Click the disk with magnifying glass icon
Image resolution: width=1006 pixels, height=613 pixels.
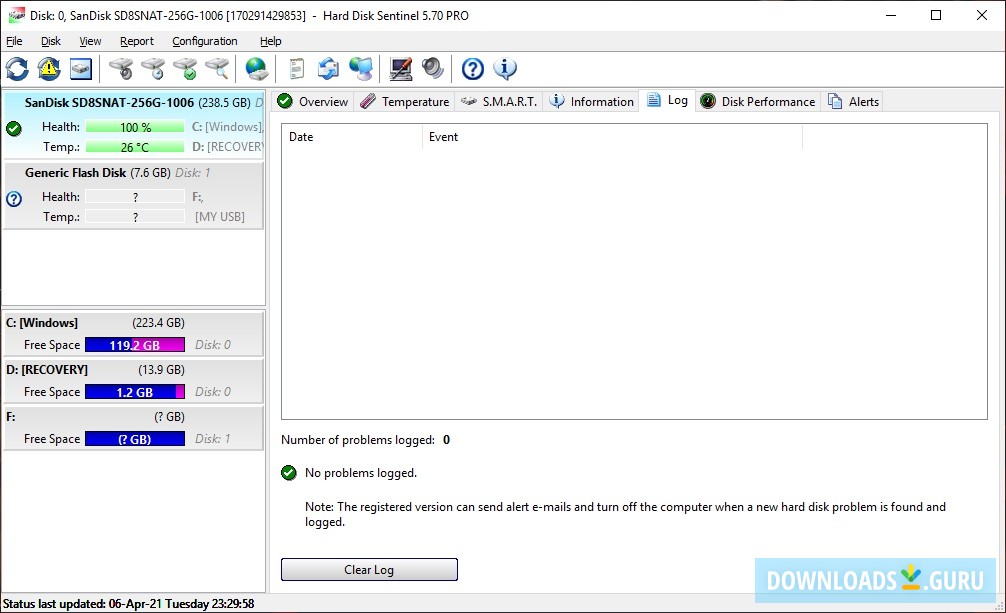point(217,69)
